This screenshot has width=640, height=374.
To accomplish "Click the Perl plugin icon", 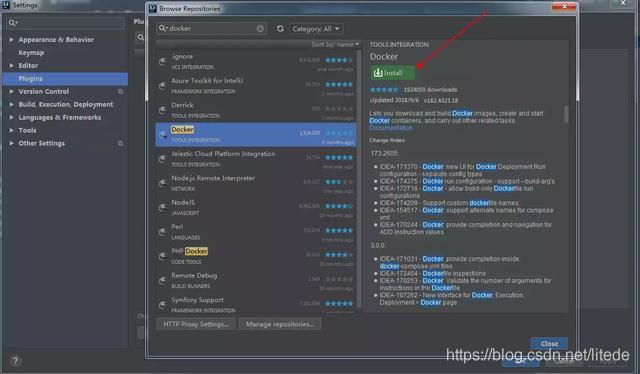I will tap(162, 232).
